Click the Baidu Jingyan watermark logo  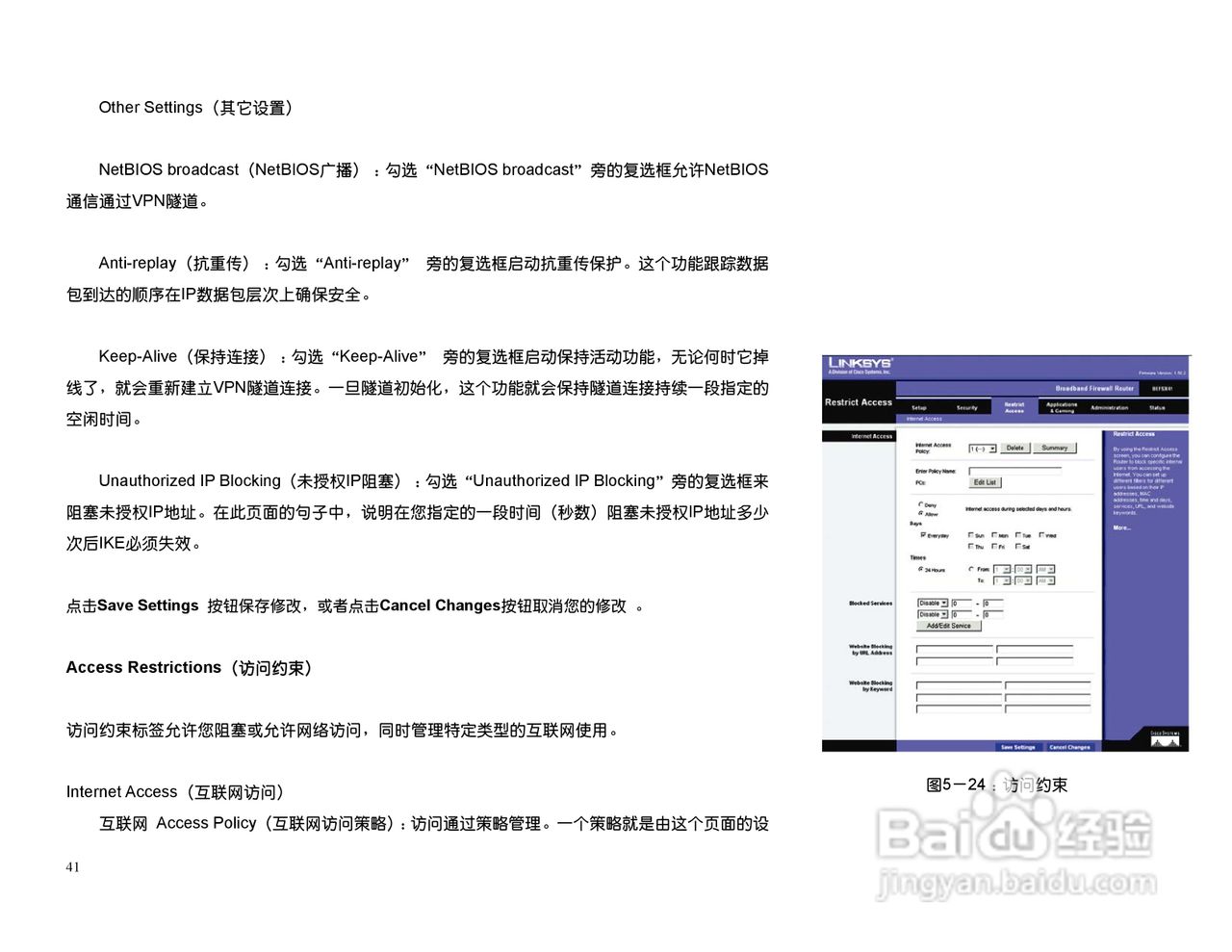point(1011,834)
